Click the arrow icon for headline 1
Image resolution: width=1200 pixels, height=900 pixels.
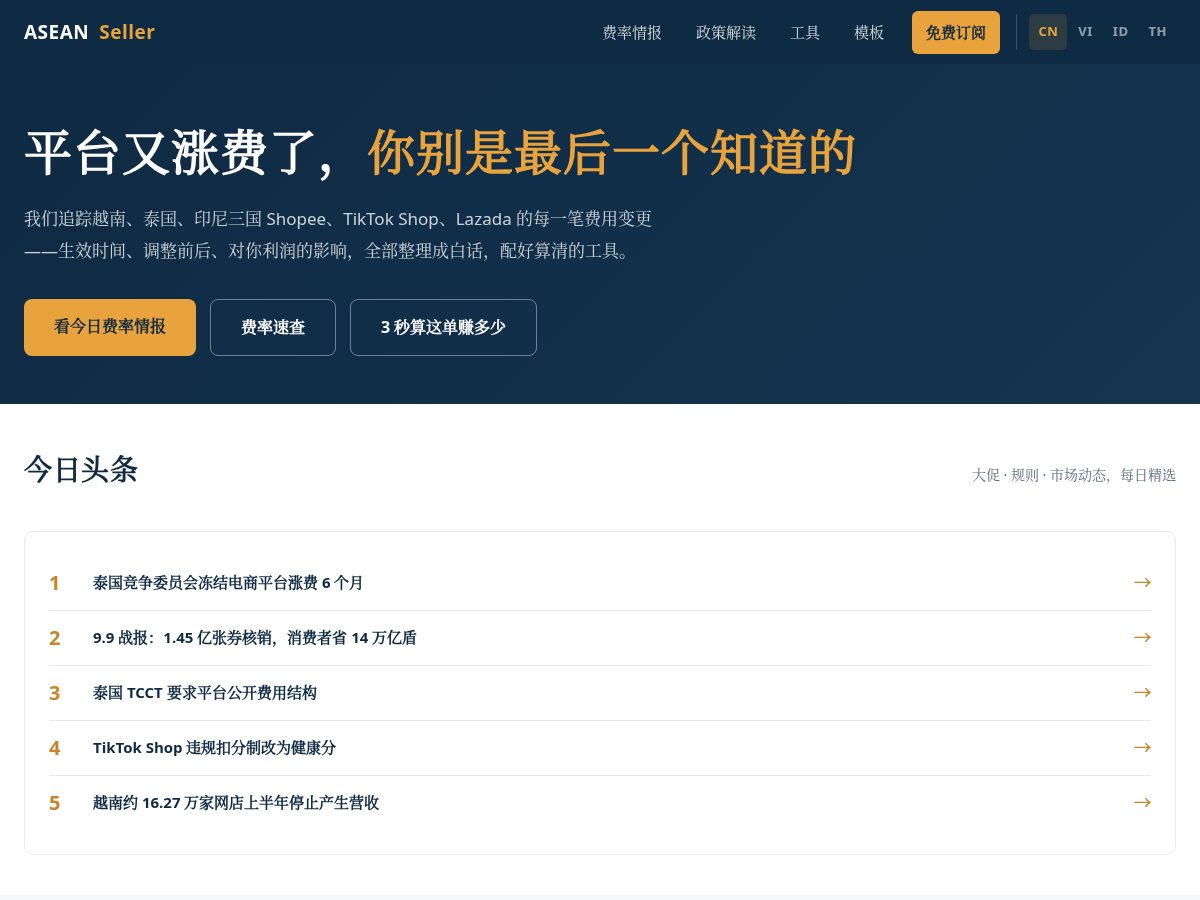(1142, 582)
